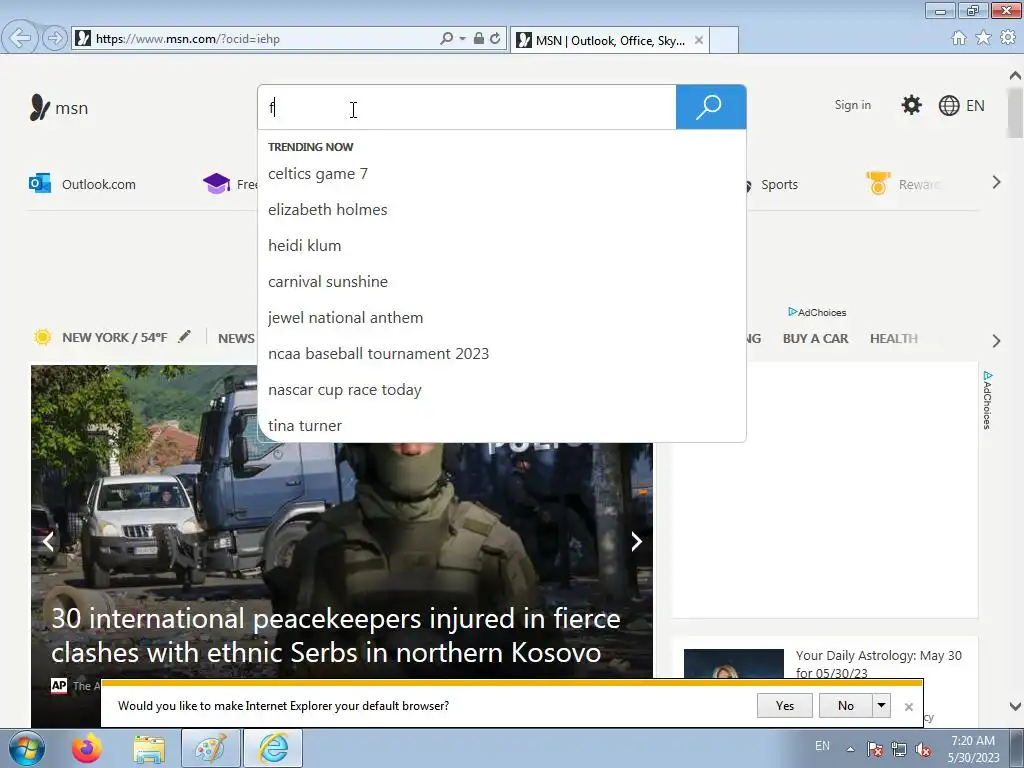This screenshot has height=768, width=1024.
Task: Expand the No button dropdown arrow
Action: [x=882, y=706]
